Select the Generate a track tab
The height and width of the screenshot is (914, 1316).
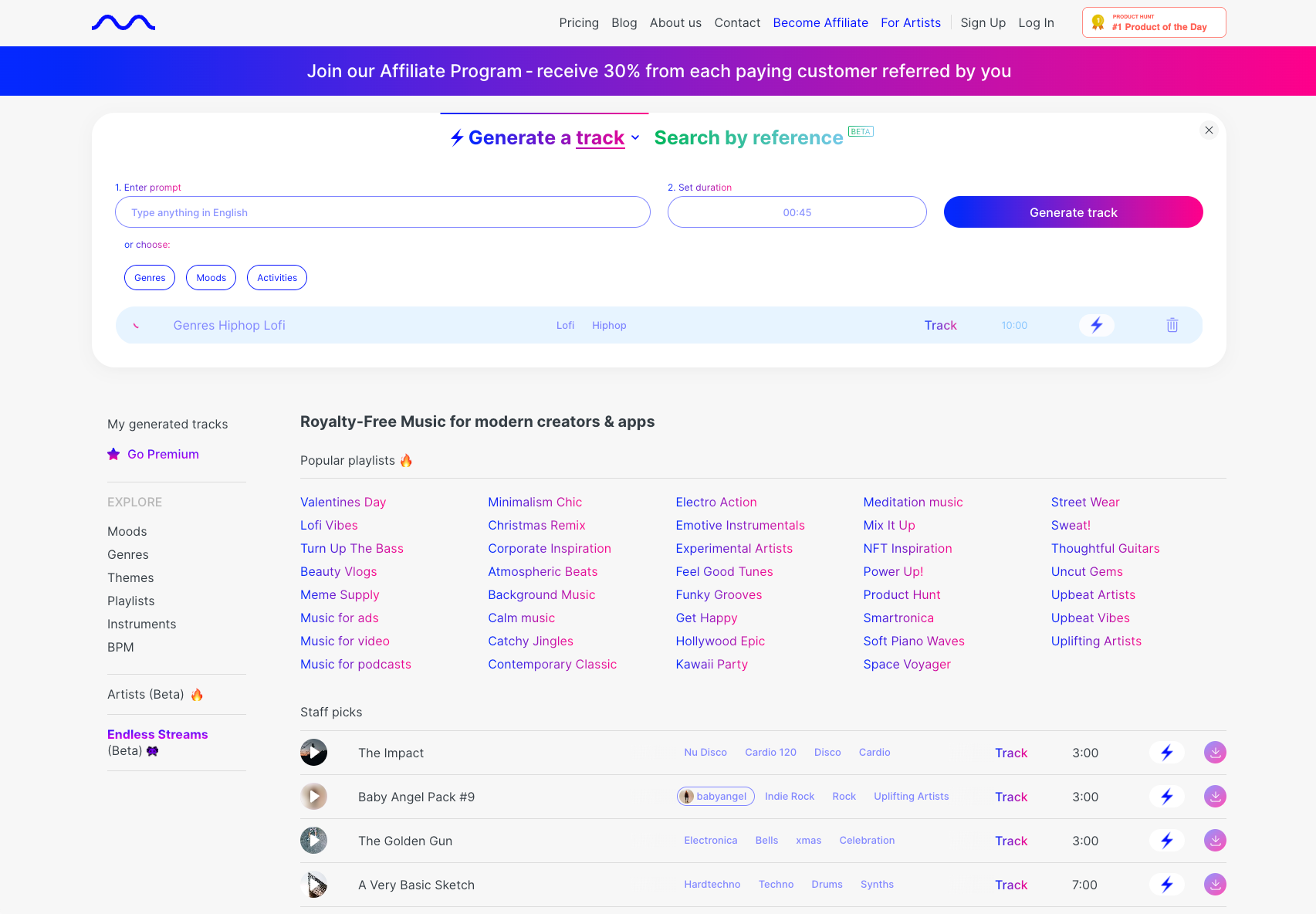[x=546, y=137]
